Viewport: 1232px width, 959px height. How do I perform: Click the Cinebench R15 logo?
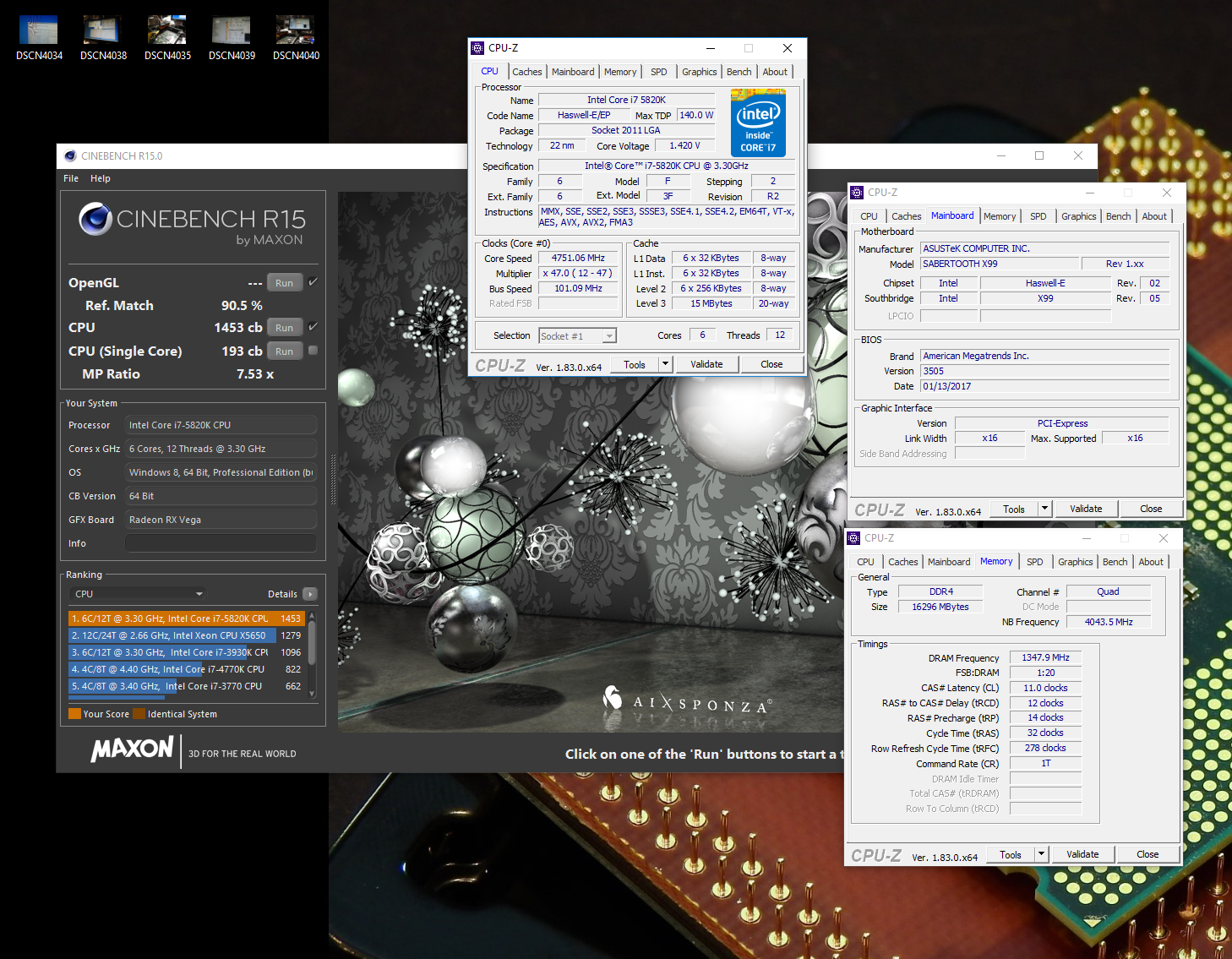(193, 223)
